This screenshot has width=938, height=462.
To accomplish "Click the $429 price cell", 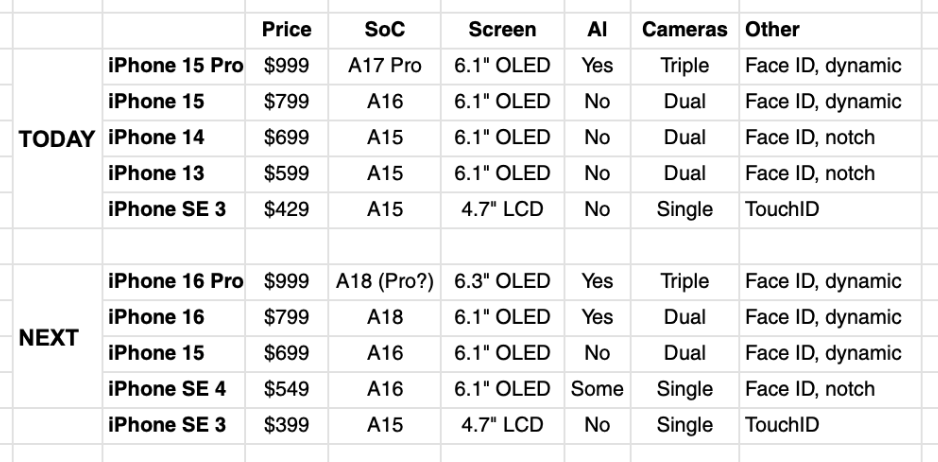I will point(285,210).
